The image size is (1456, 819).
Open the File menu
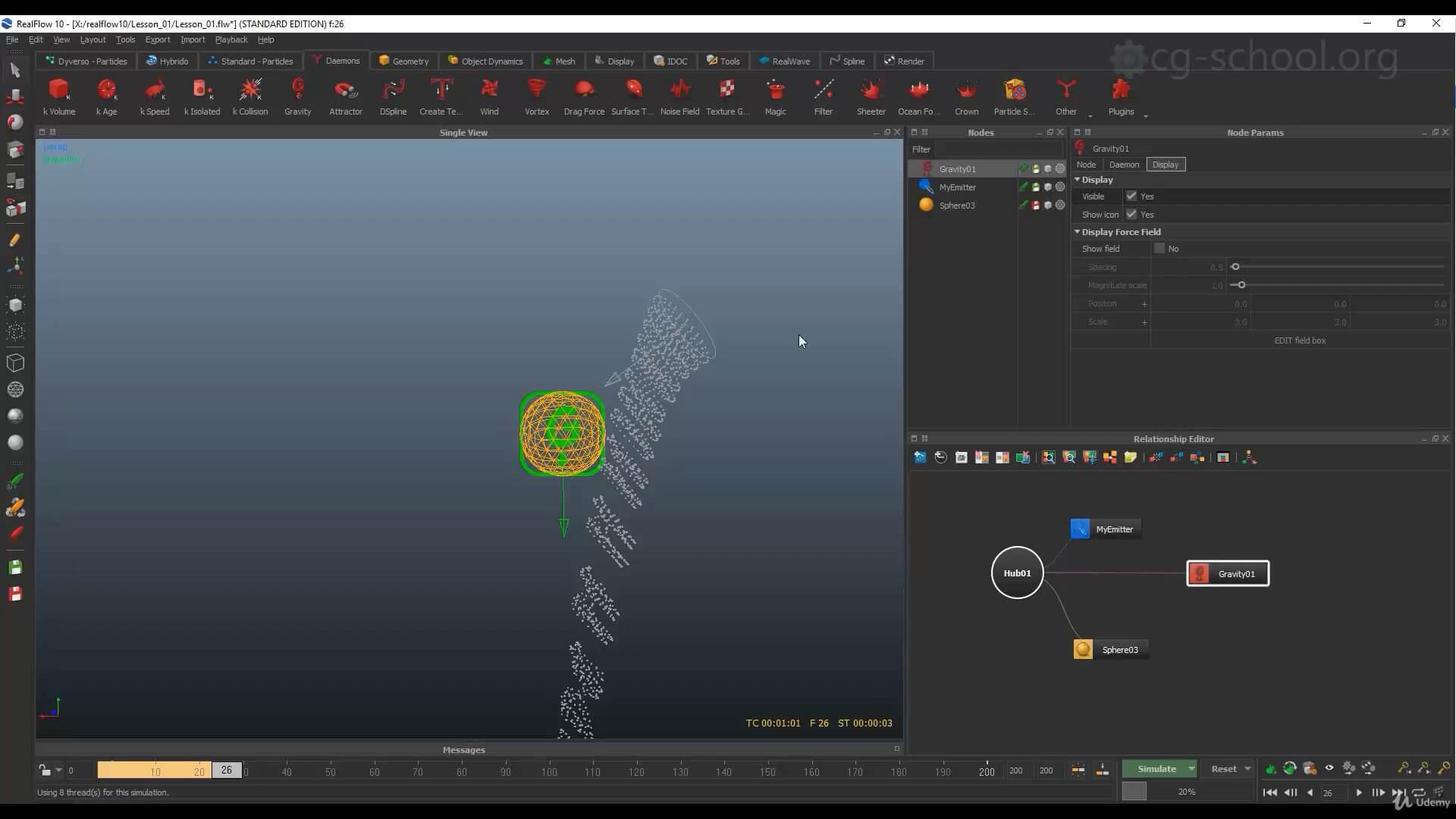tap(12, 39)
